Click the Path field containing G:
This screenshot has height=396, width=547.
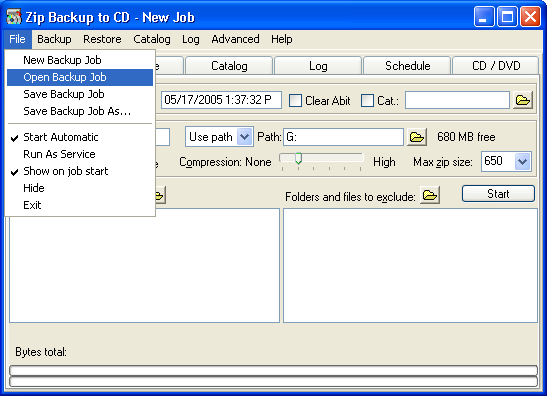pos(343,137)
